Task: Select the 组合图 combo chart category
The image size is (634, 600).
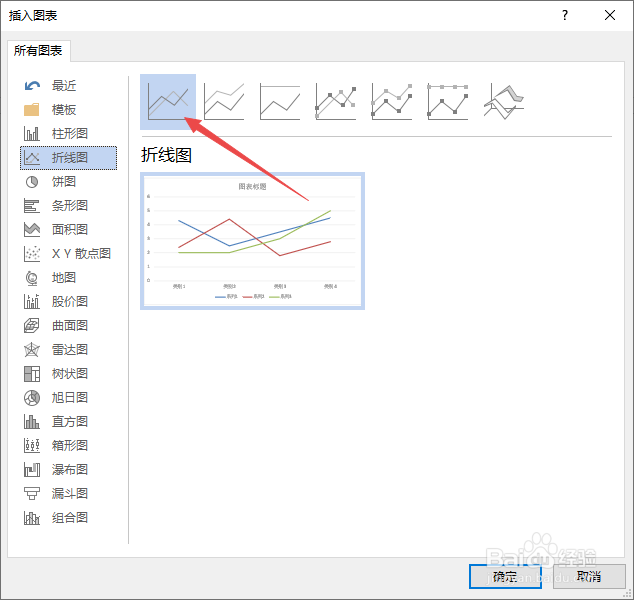Action: pyautogui.click(x=68, y=517)
